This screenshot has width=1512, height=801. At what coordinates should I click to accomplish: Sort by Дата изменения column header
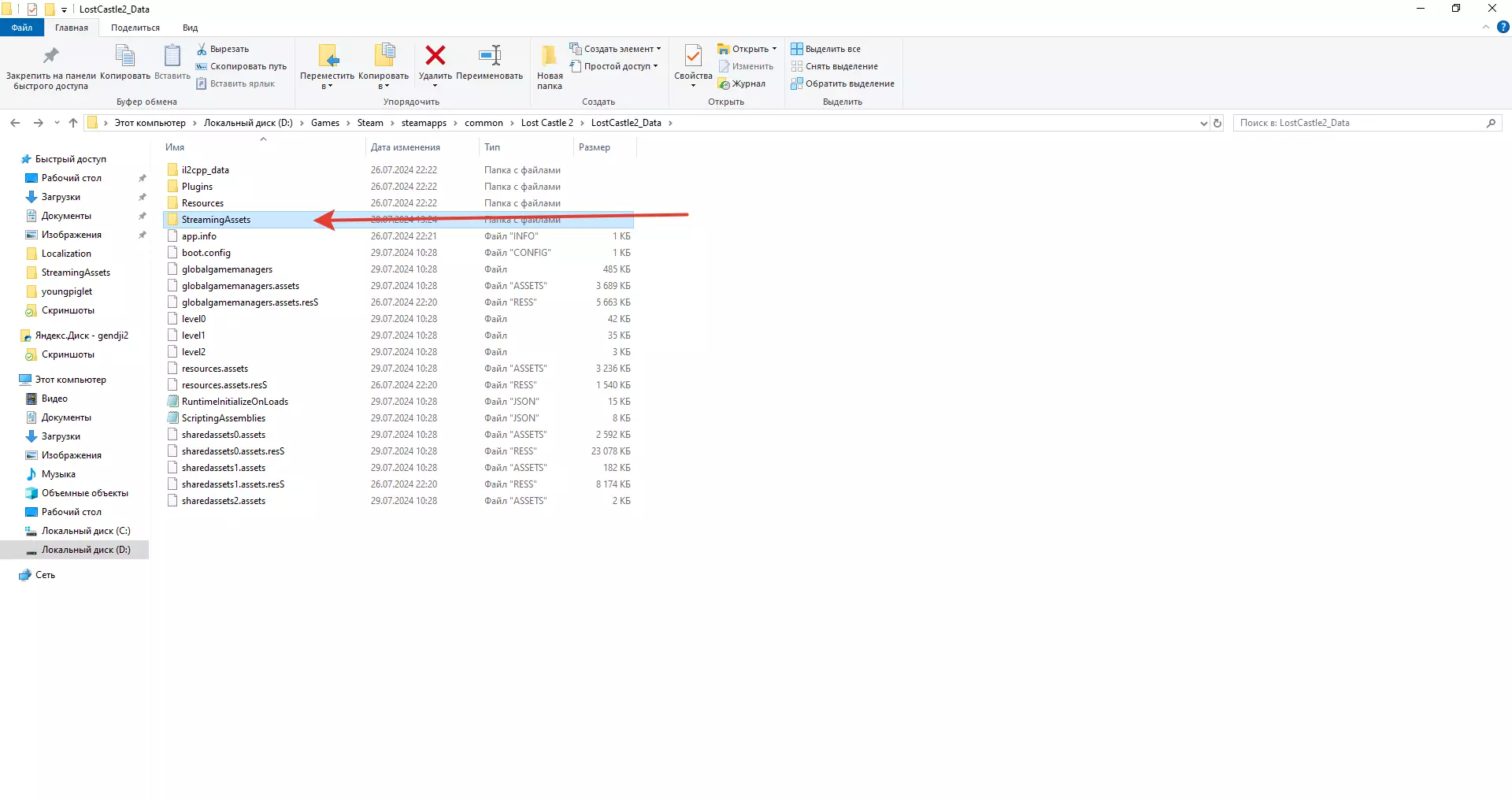click(406, 147)
